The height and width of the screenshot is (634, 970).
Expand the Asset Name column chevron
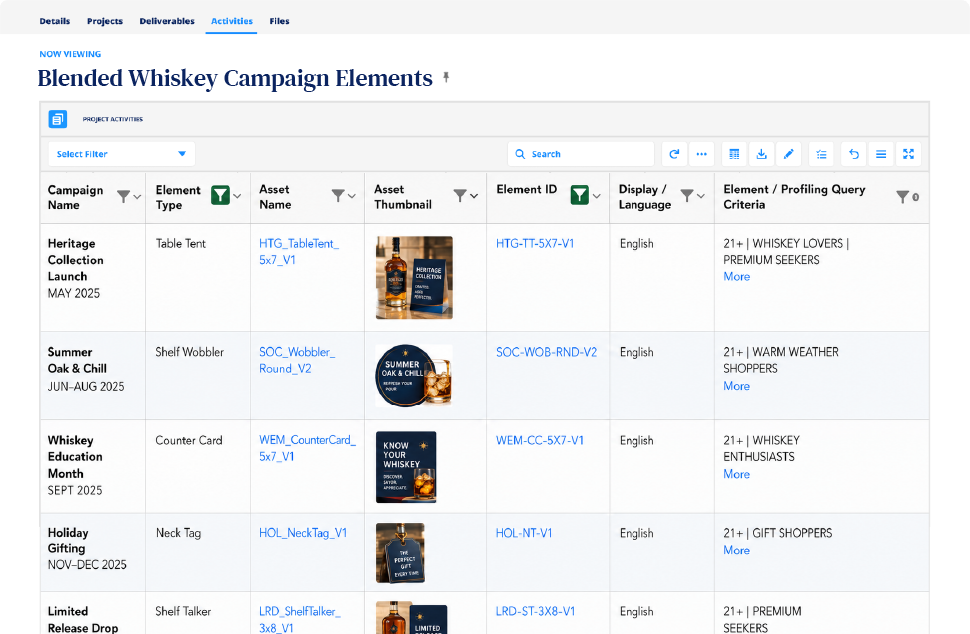[351, 196]
